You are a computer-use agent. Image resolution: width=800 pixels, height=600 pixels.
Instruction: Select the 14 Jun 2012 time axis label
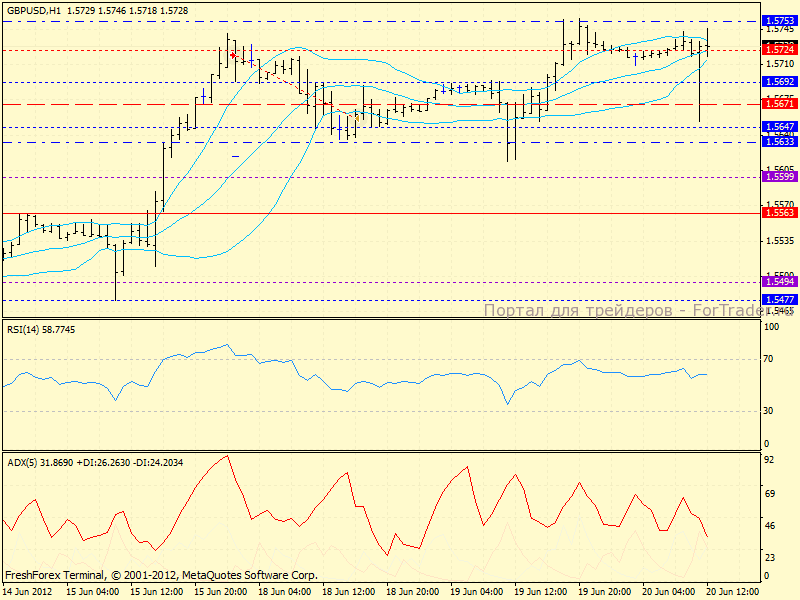[x=27, y=592]
